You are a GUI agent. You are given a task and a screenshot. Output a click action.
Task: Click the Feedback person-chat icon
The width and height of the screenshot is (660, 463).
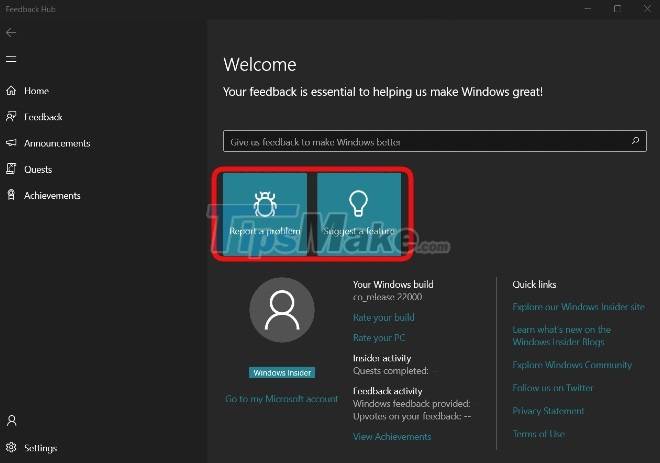point(11,117)
